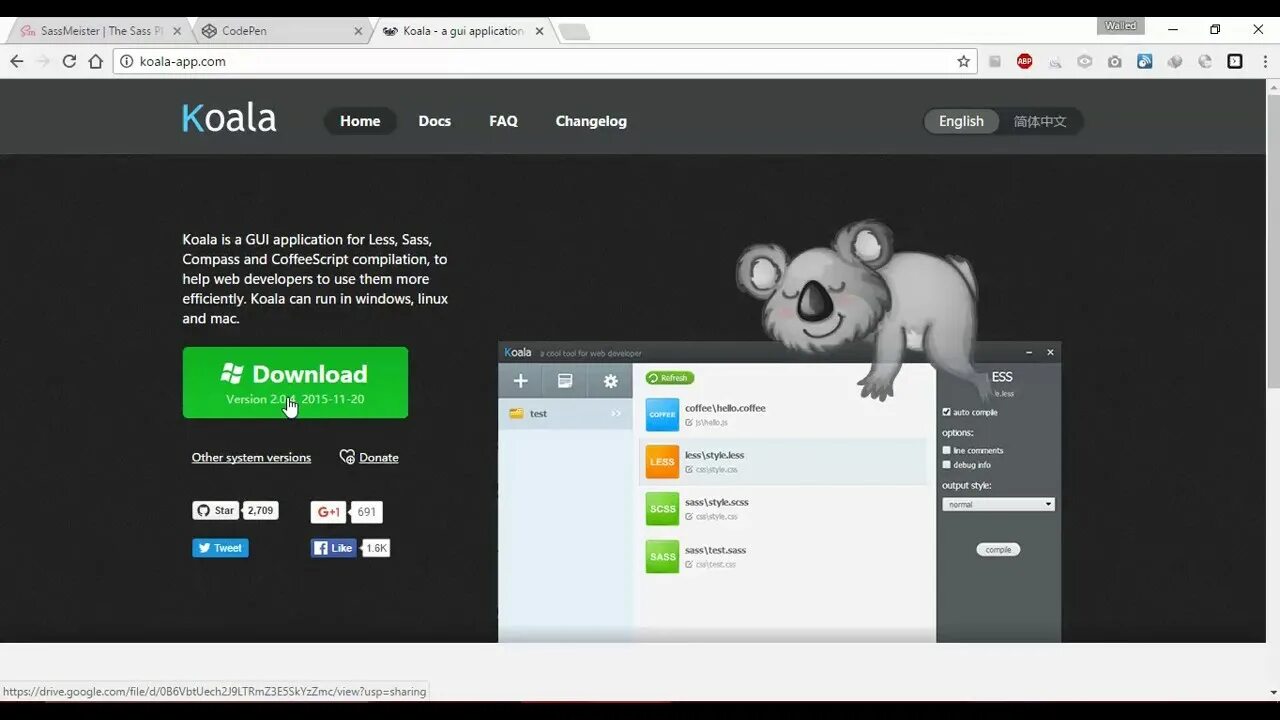
Task: Open Other system versions link
Action: pos(251,457)
